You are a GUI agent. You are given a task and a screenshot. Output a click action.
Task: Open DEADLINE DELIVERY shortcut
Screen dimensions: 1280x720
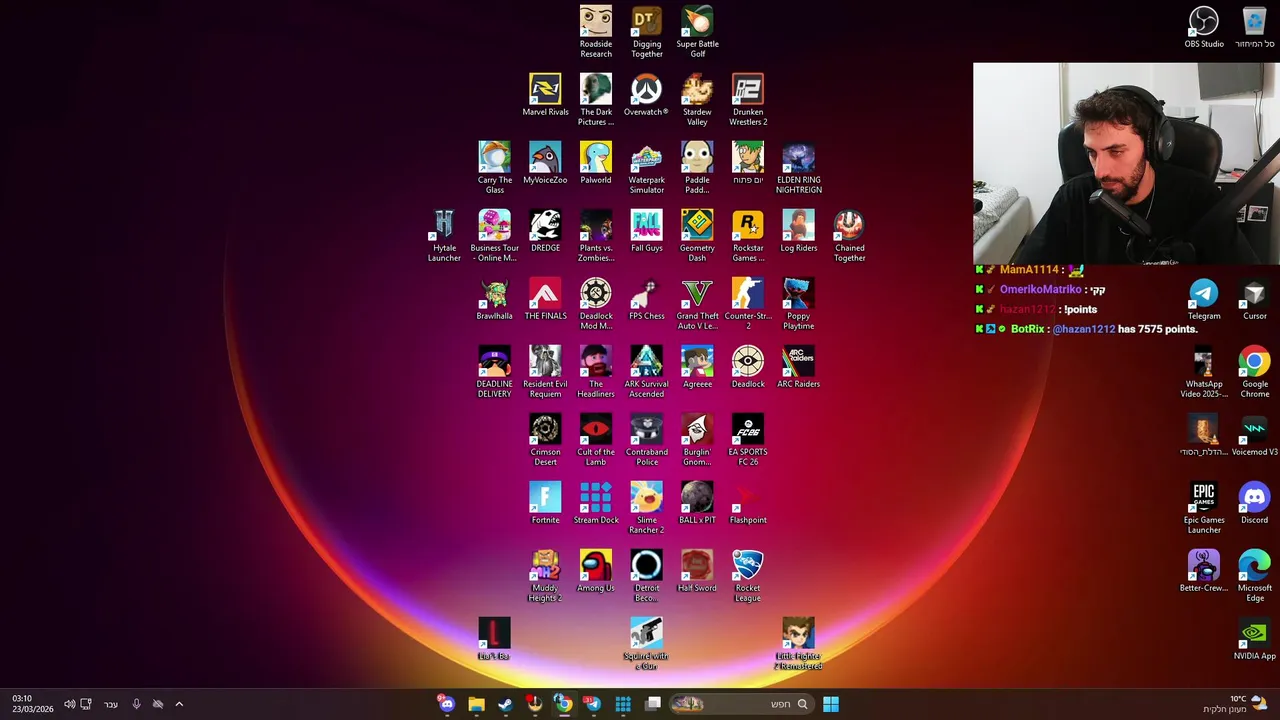pos(494,372)
